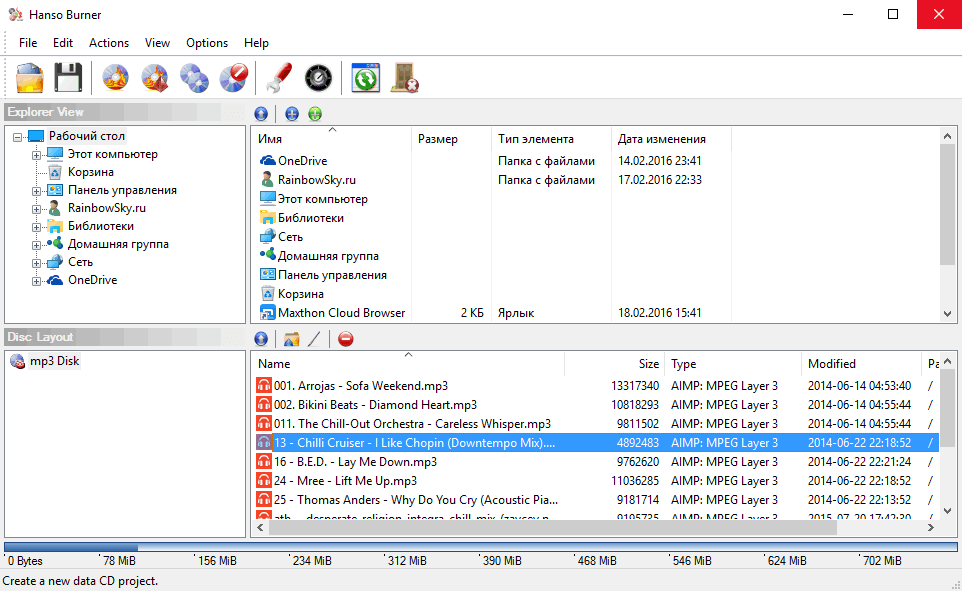This screenshot has width=962, height=591.
Task: Expand the OneDrive tree node
Action: click(x=36, y=281)
